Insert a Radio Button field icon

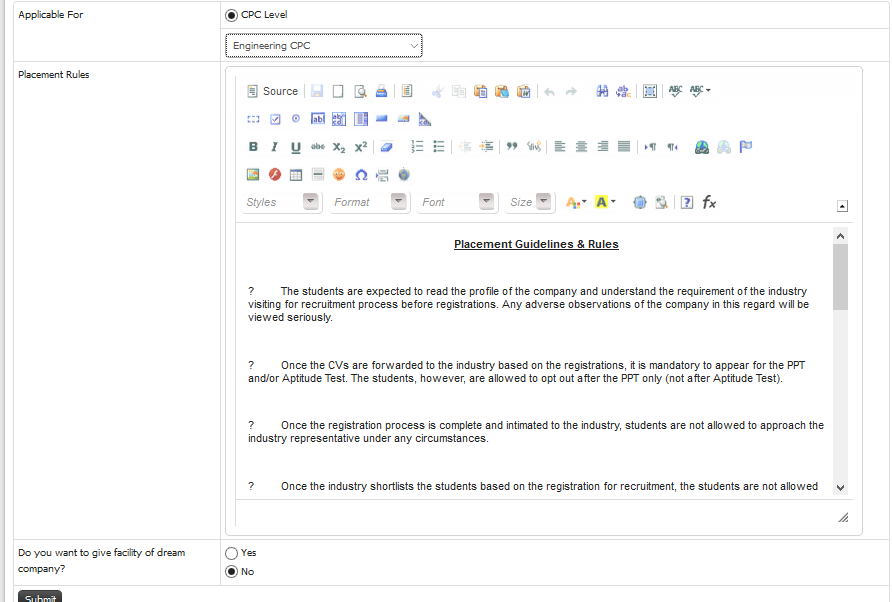296,119
